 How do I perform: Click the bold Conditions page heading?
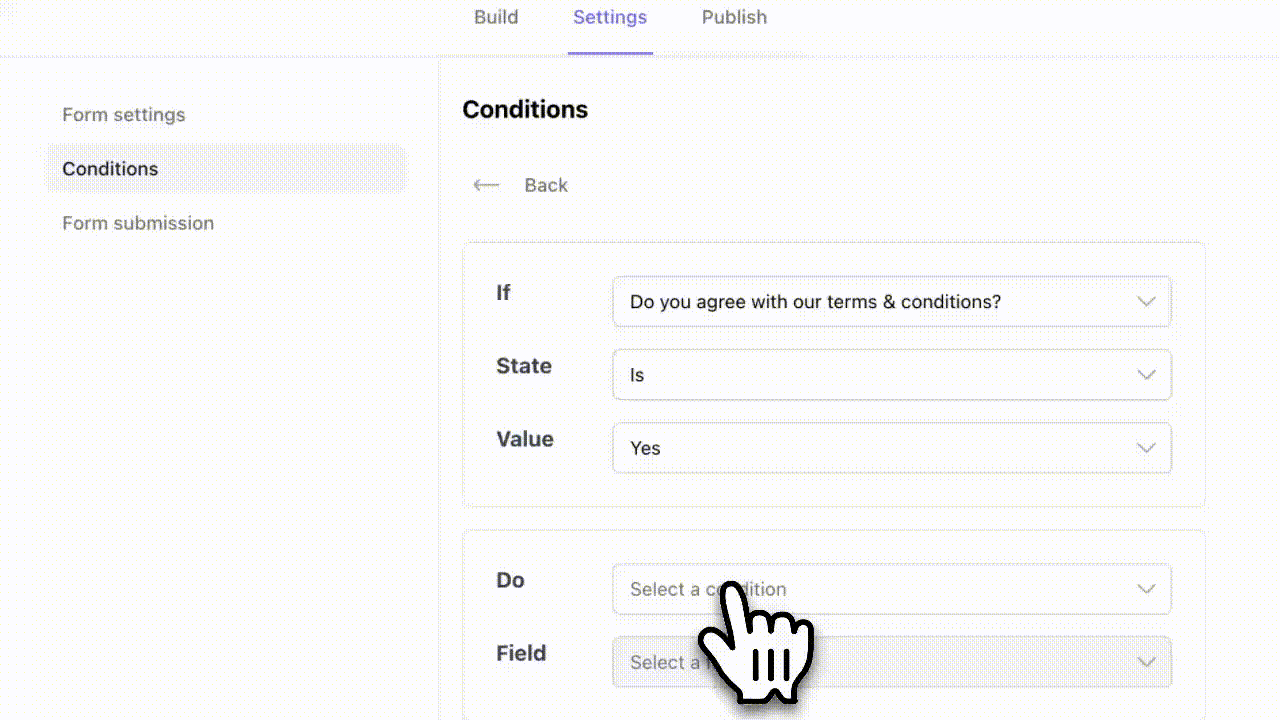pyautogui.click(x=525, y=110)
